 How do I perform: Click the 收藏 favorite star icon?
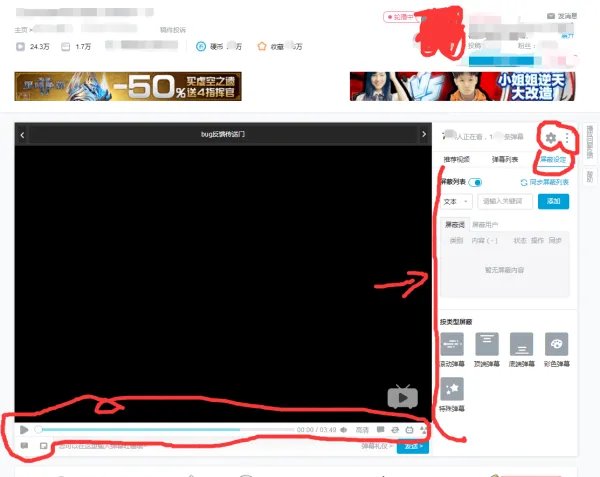262,47
